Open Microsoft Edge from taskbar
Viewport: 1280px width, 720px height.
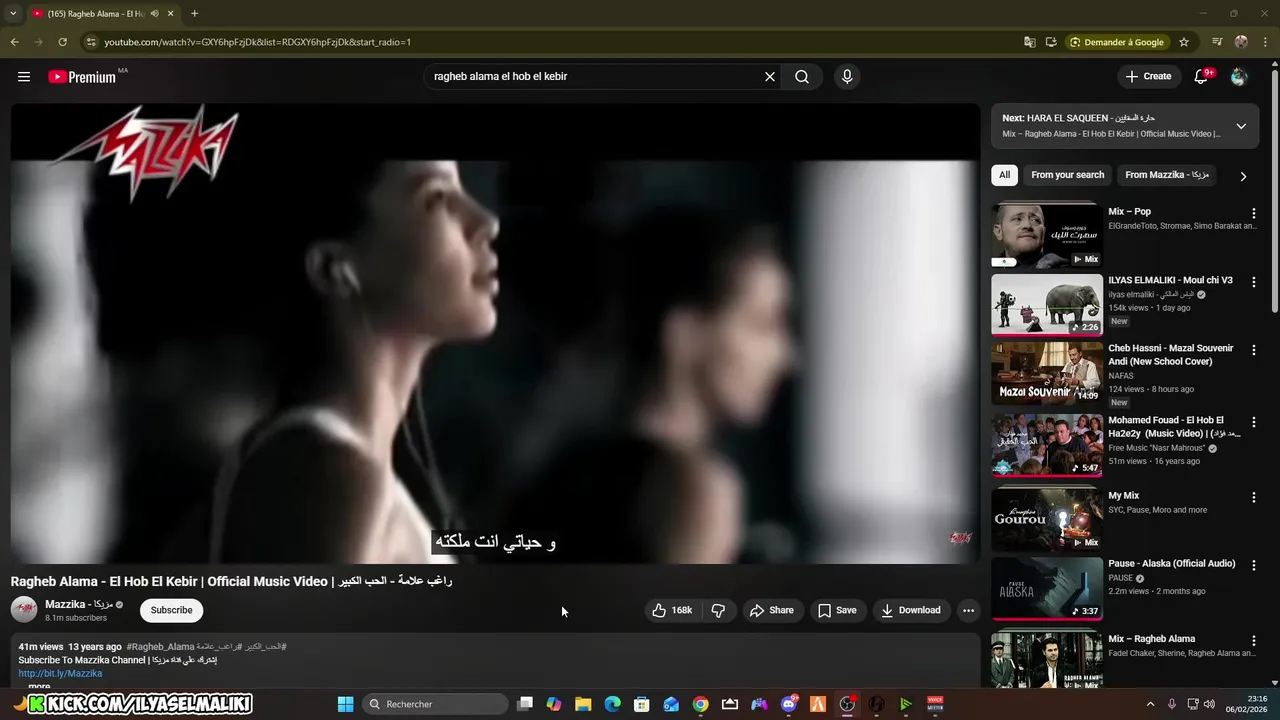tap(612, 704)
